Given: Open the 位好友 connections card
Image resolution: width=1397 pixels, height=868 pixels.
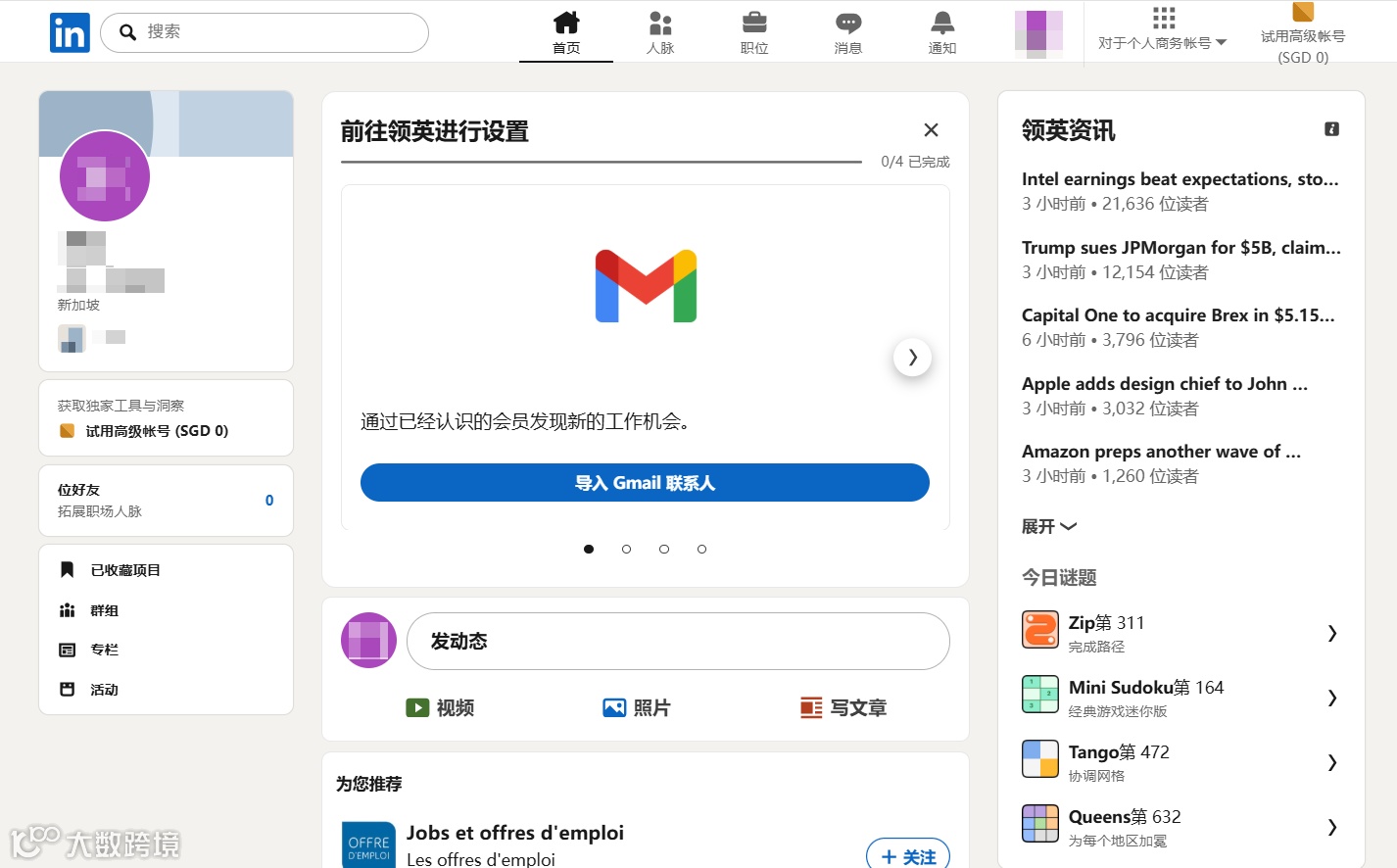Looking at the screenshot, I should point(166,501).
